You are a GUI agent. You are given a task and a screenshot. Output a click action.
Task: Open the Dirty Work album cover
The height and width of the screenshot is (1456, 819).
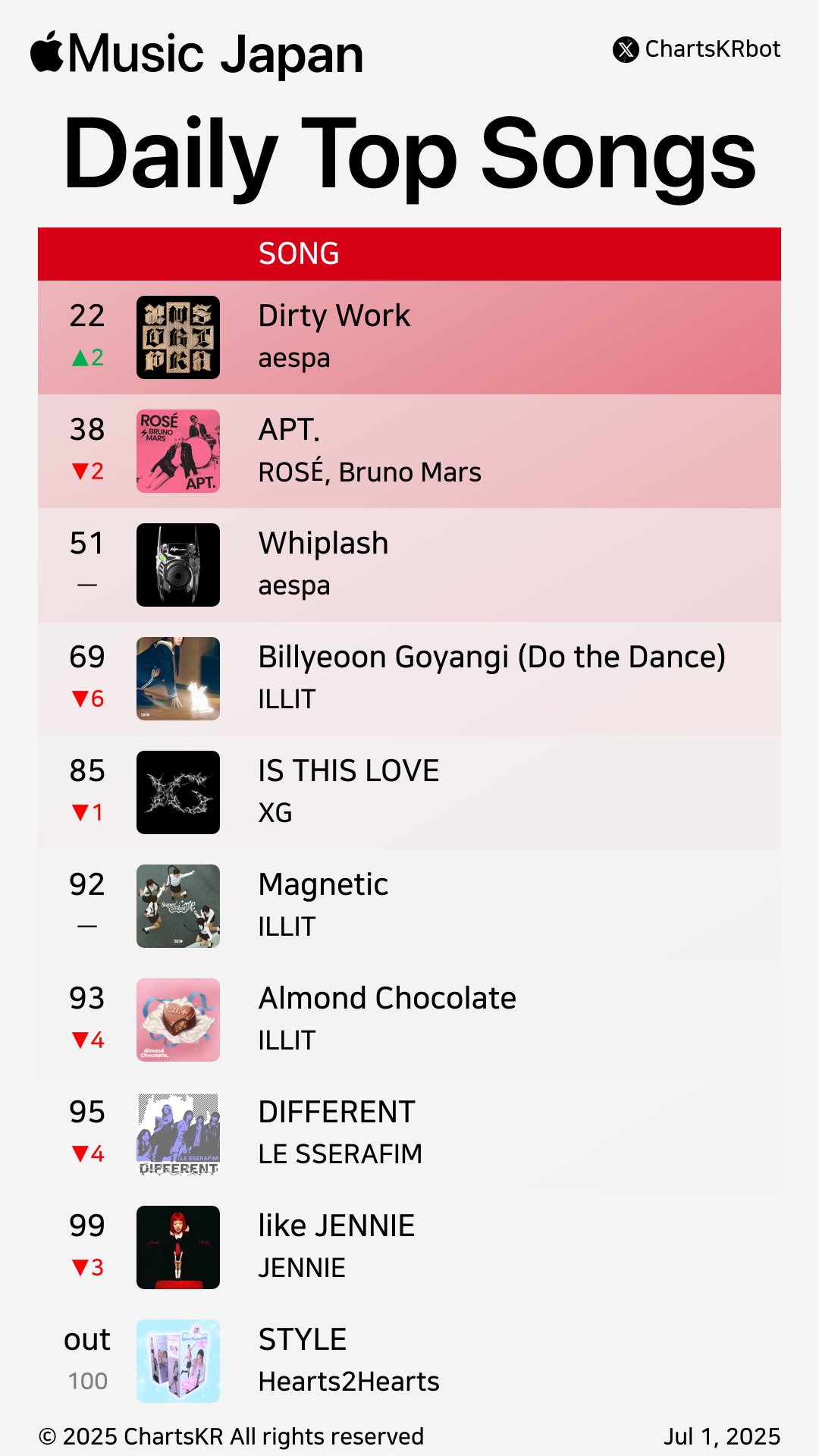point(178,337)
